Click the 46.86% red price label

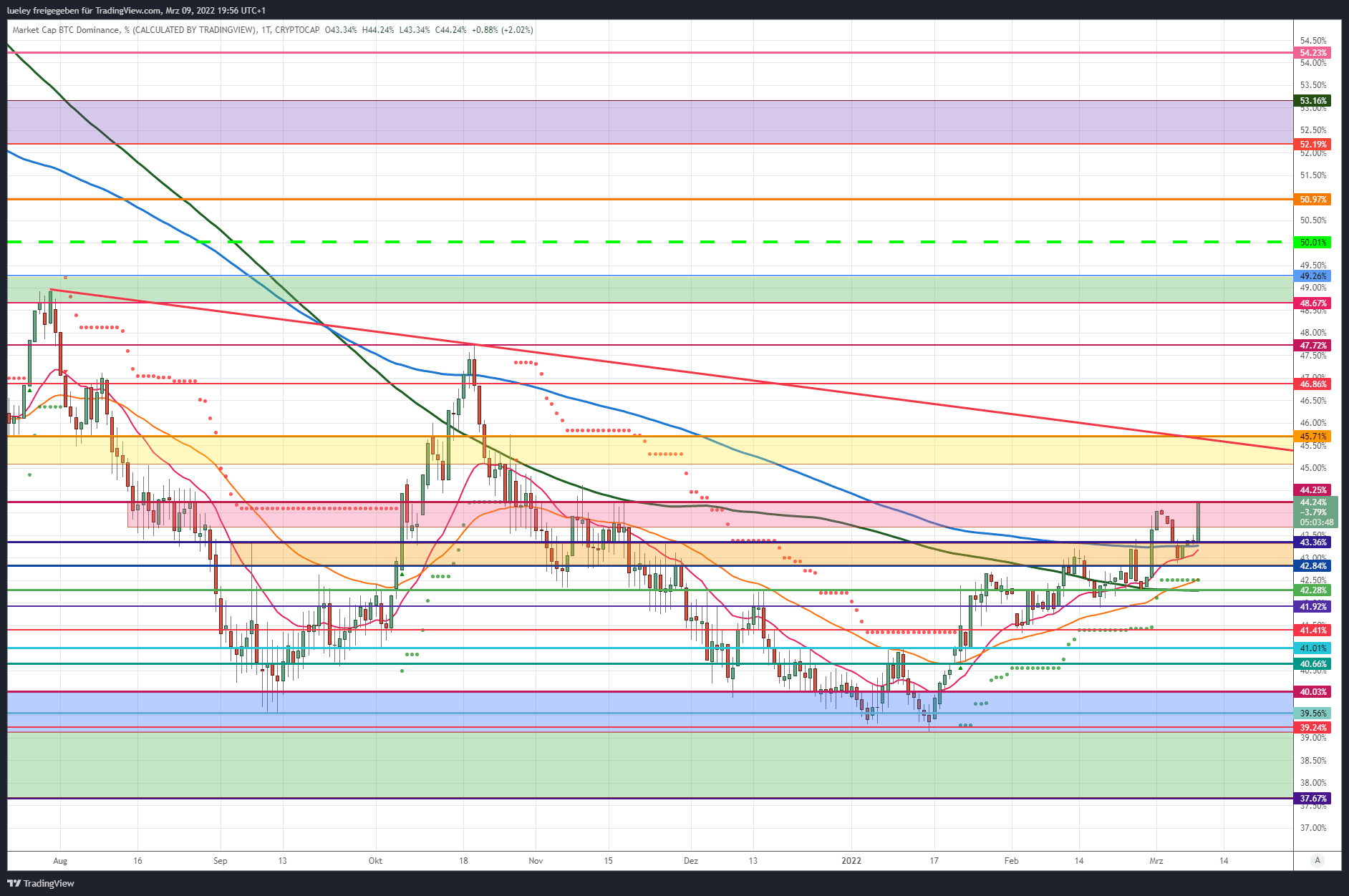(1312, 384)
